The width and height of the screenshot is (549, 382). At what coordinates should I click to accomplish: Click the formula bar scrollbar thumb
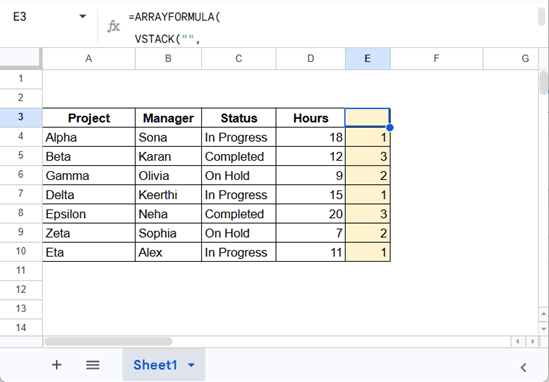(x=541, y=16)
